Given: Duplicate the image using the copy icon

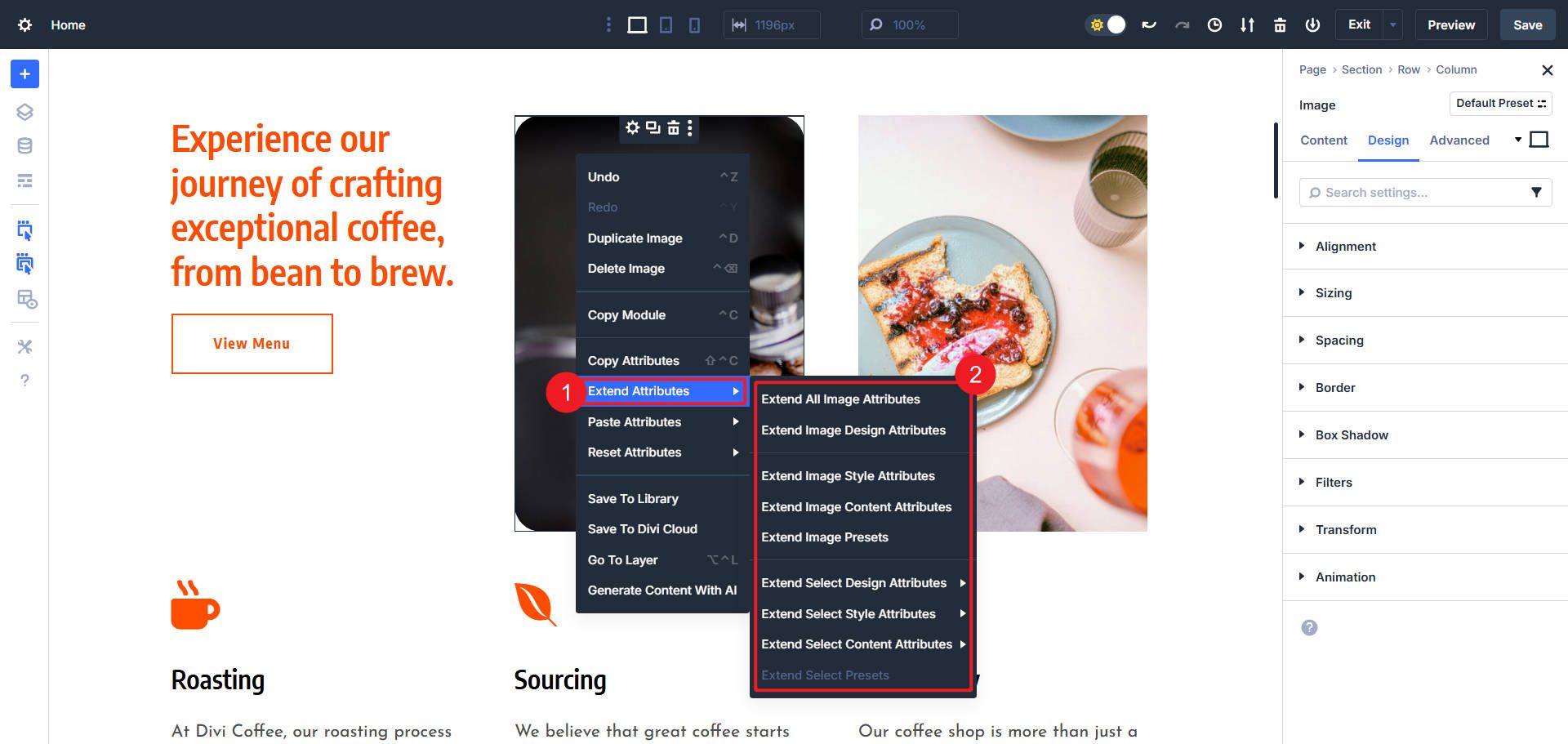Looking at the screenshot, I should (653, 128).
